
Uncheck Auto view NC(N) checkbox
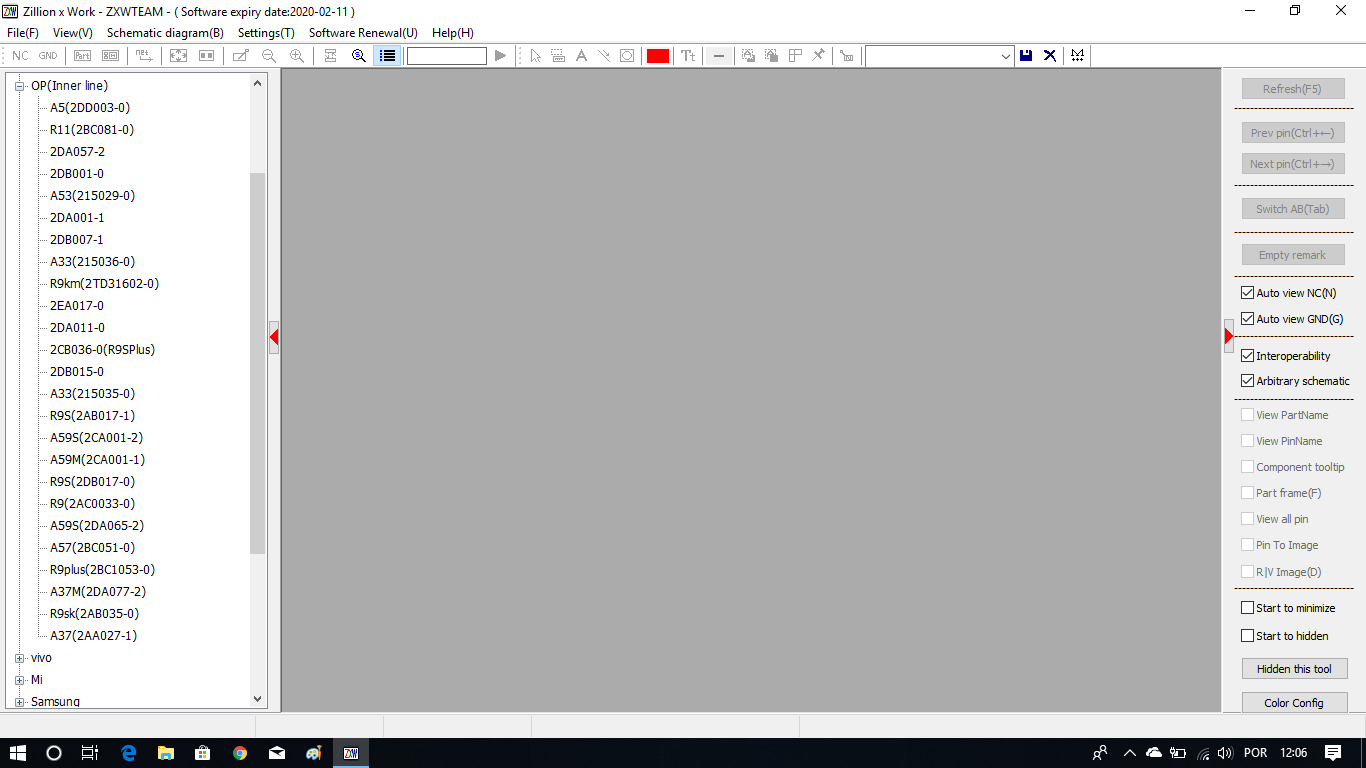click(1247, 293)
